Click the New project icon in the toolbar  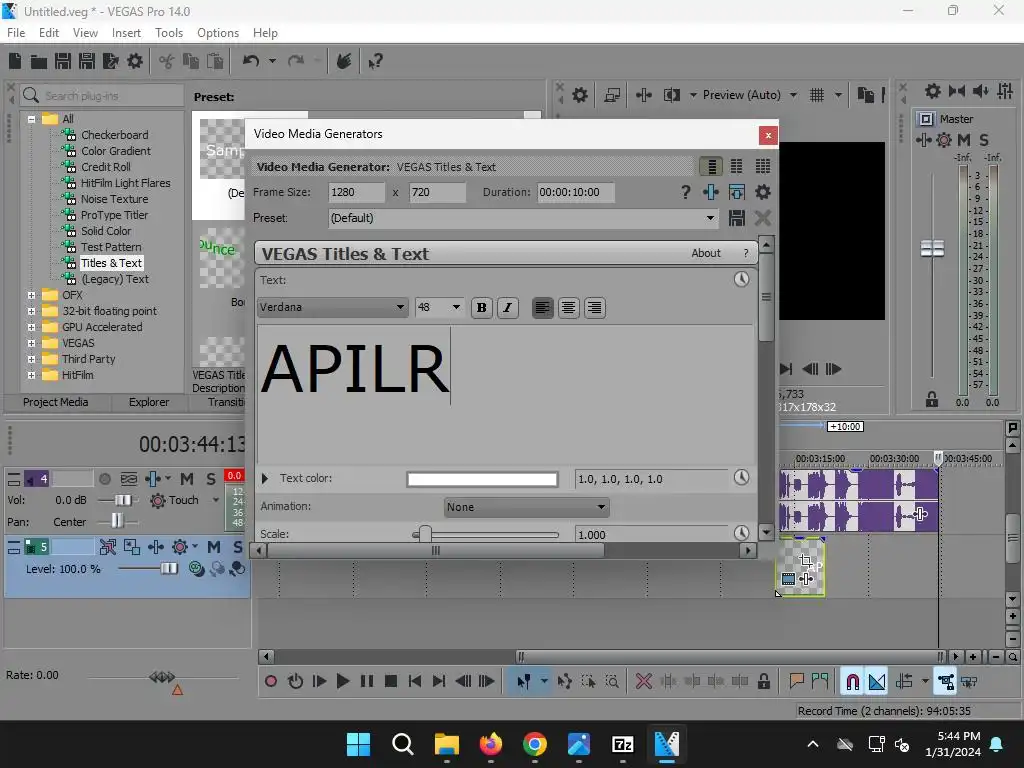(x=15, y=61)
